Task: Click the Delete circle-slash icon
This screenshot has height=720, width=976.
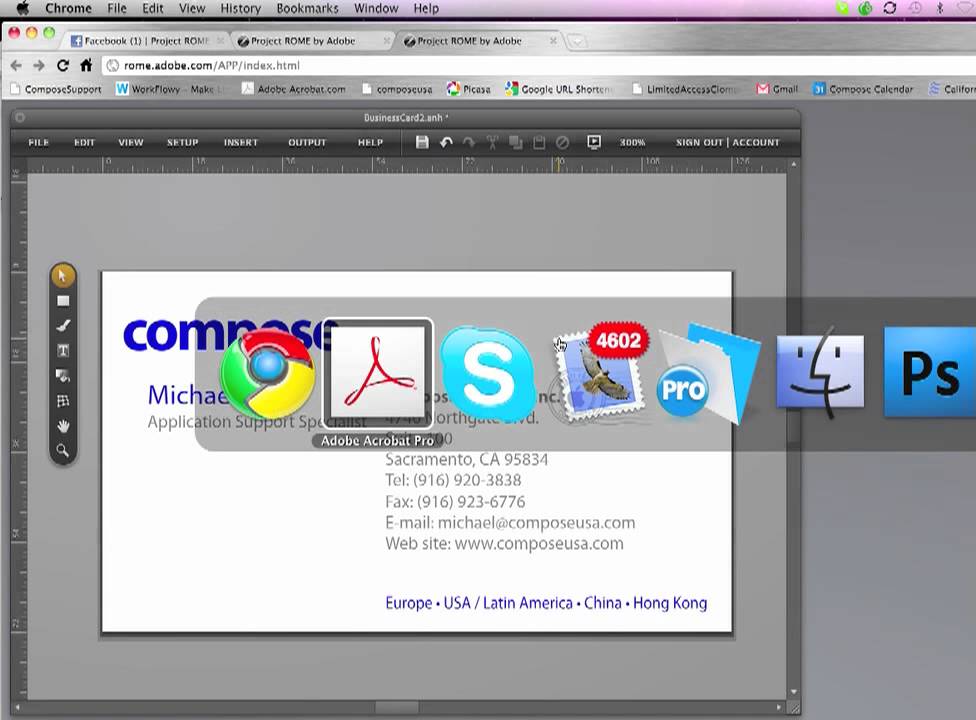Action: tap(562, 143)
